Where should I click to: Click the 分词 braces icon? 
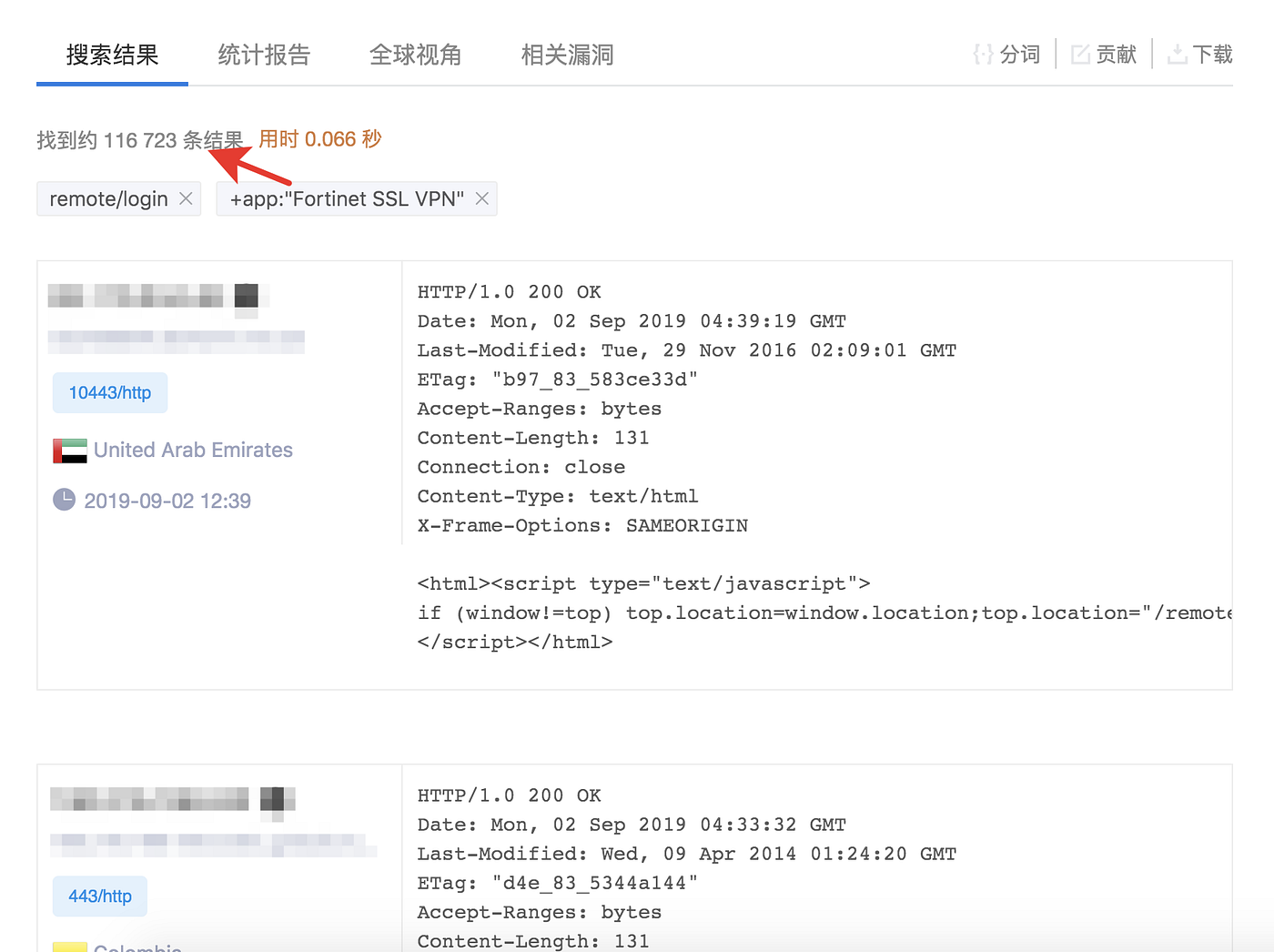coord(983,55)
